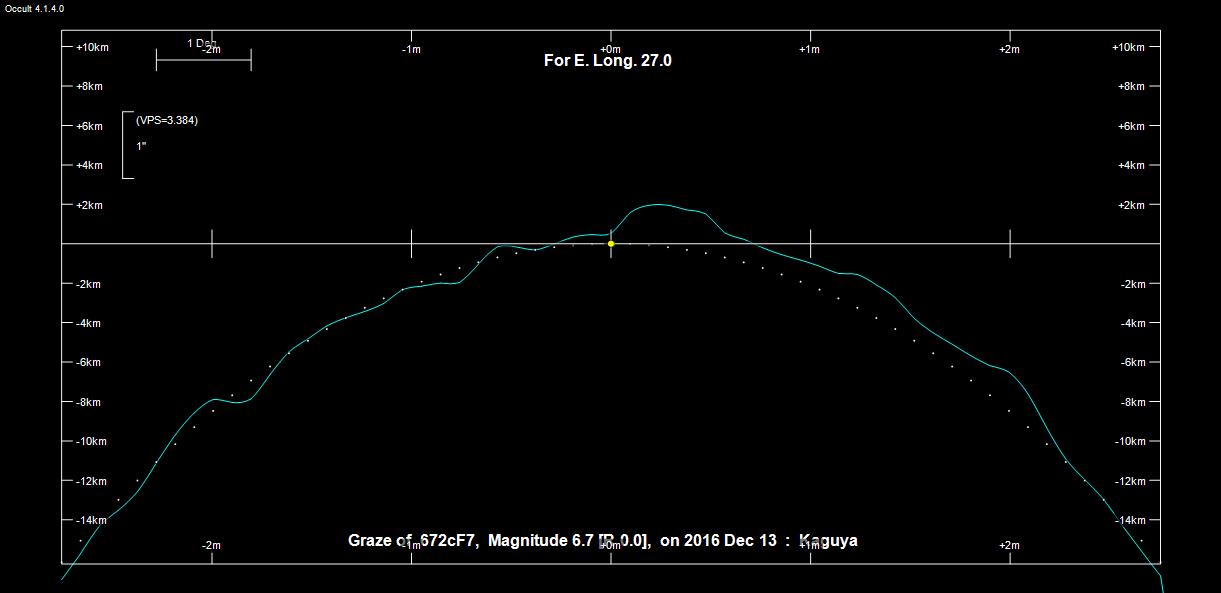The height and width of the screenshot is (593, 1221).
Task: Click the graze caption text at bottom
Action: point(602,541)
